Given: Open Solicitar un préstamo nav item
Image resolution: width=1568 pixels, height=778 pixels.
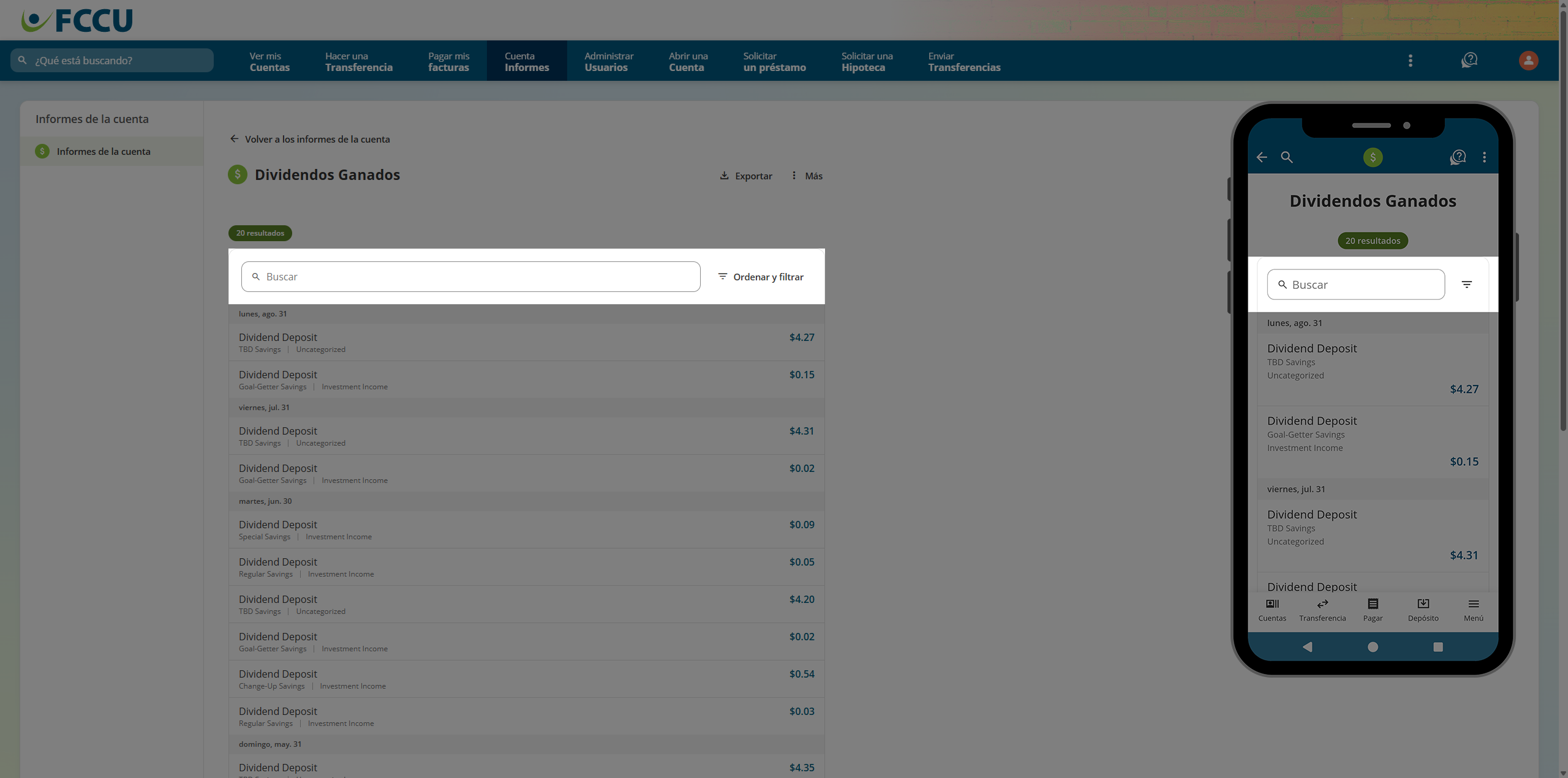Looking at the screenshot, I should [774, 61].
